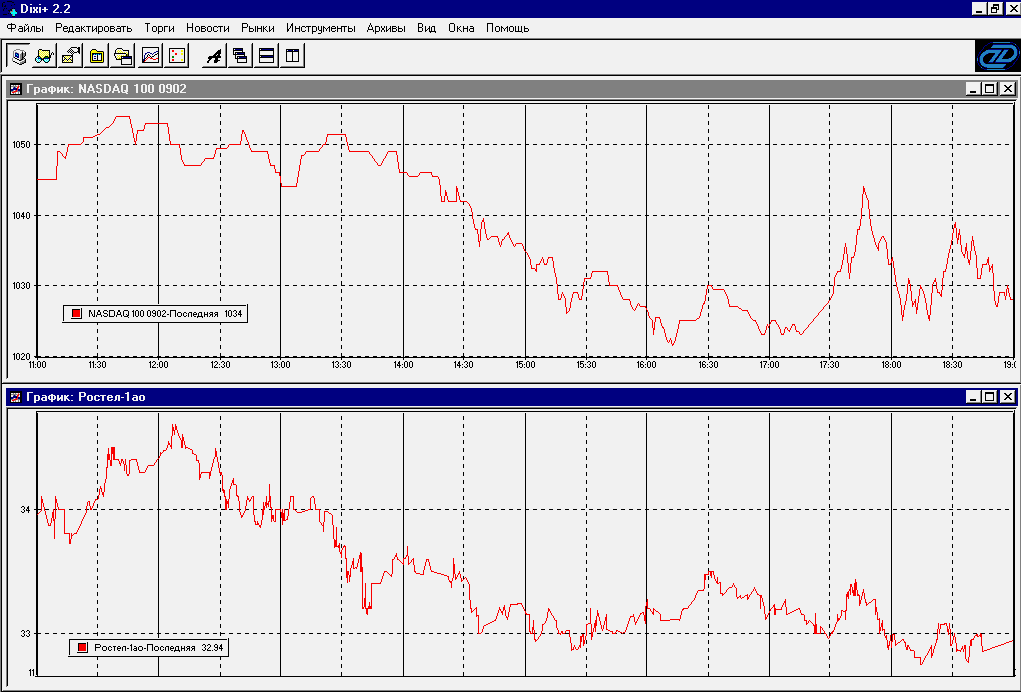The height and width of the screenshot is (692, 1021).
Task: Click the NASDAQ 100 0902-Последняя legend label
Action: click(154, 314)
